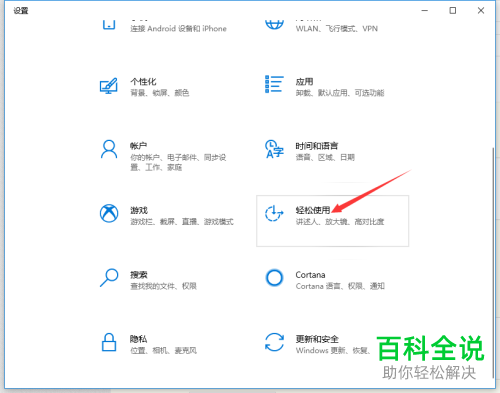Click the description 卸载、默认应用、可选功能
The width and height of the screenshot is (500, 393).
coord(340,93)
